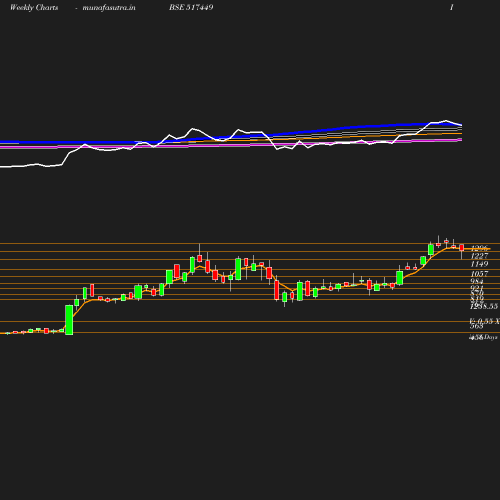Screen dimensions: 500x500
Task: Click the '1227' price level label
Action: coord(479,256)
